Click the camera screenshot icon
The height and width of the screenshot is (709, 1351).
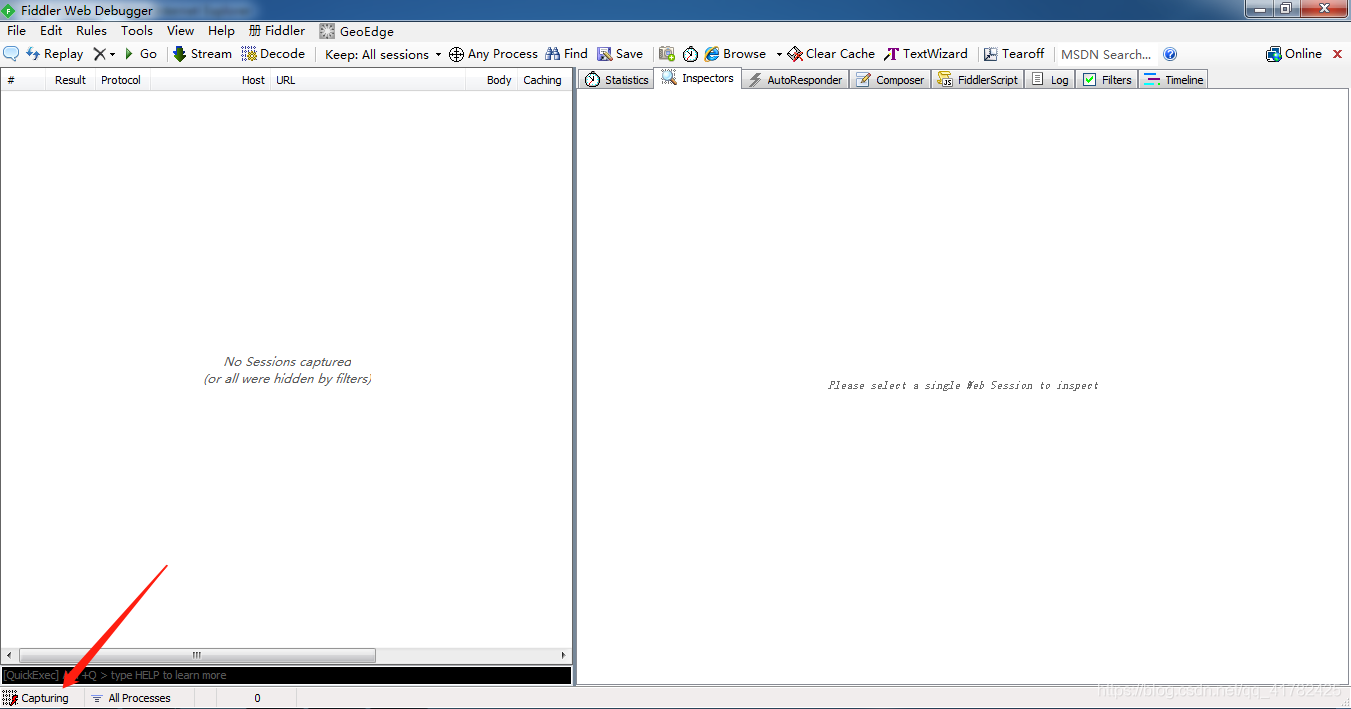tap(667, 54)
